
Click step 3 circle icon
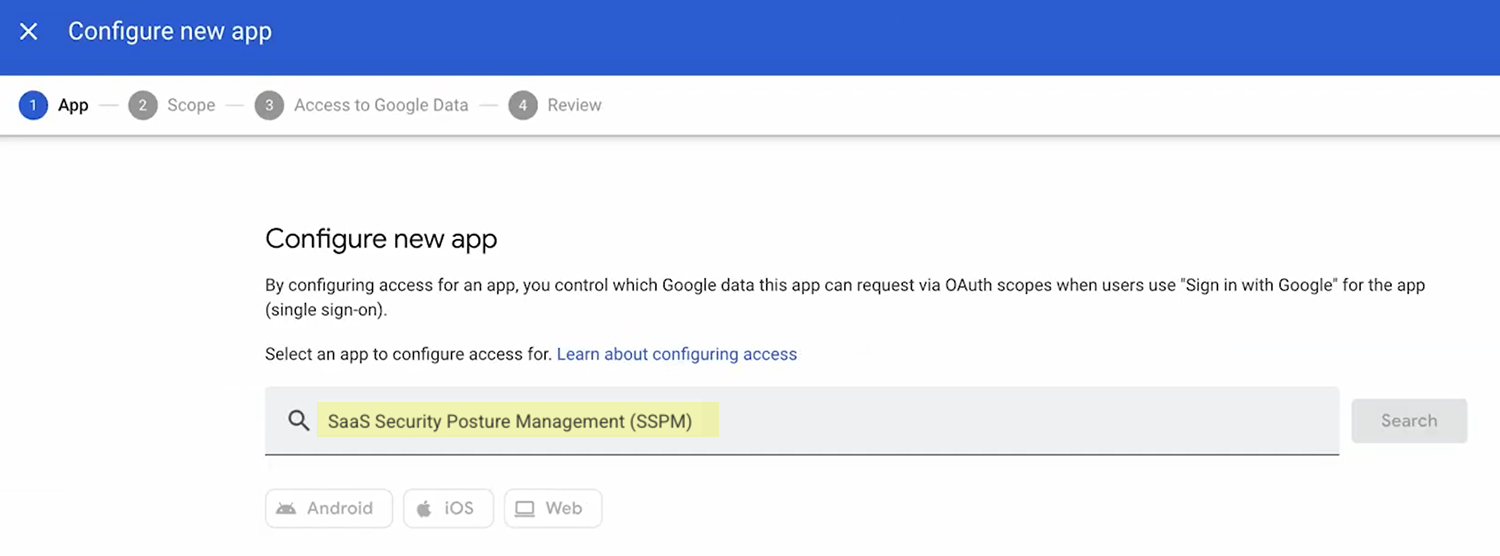pyautogui.click(x=269, y=105)
